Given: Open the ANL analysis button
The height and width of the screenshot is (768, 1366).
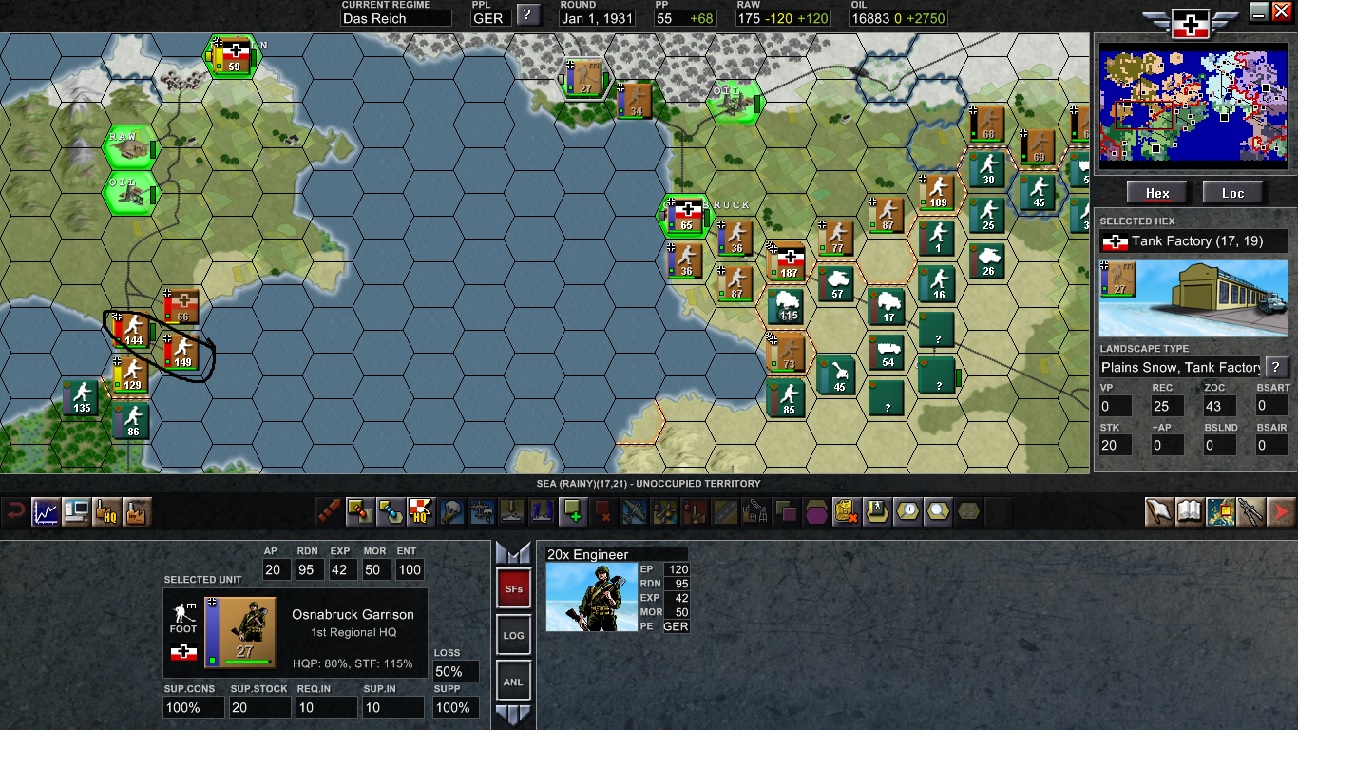Looking at the screenshot, I should [x=513, y=682].
